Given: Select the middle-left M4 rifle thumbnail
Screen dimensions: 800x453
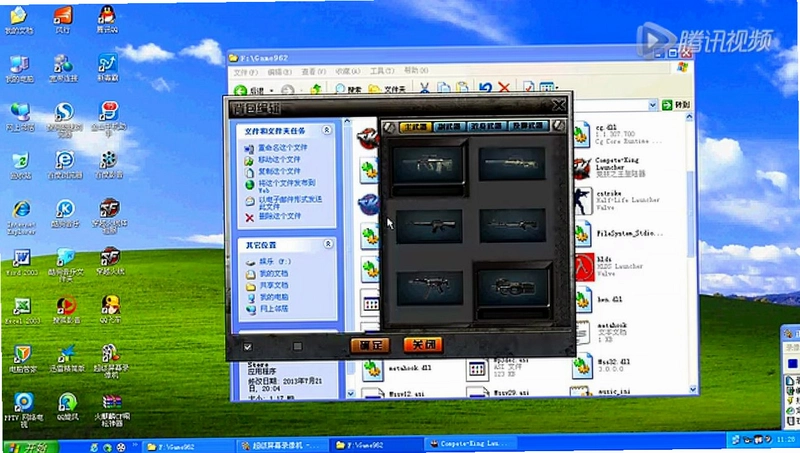Looking at the screenshot, I should [x=429, y=226].
